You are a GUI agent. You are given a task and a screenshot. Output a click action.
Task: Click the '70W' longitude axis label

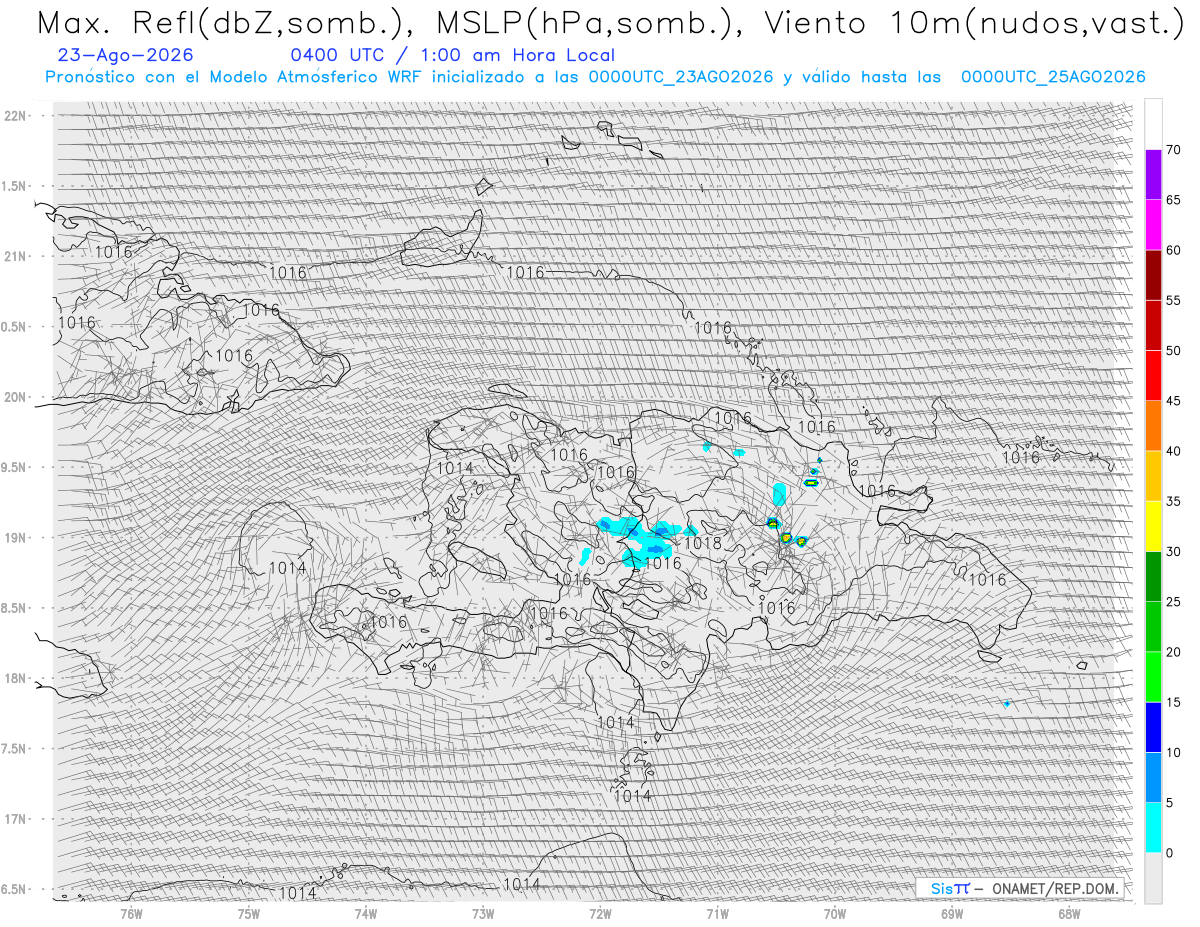(835, 913)
